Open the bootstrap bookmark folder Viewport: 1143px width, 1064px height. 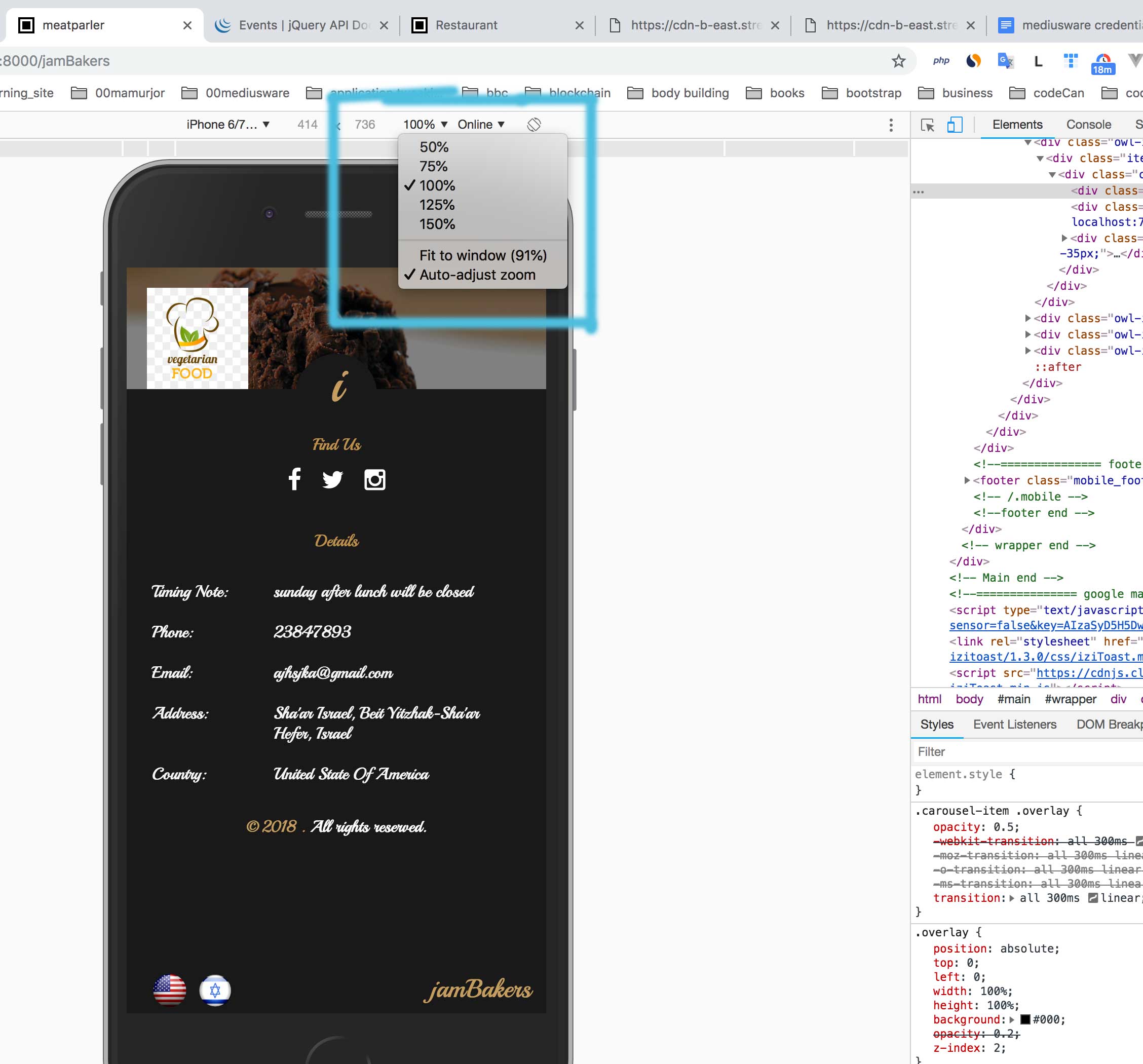click(x=862, y=93)
